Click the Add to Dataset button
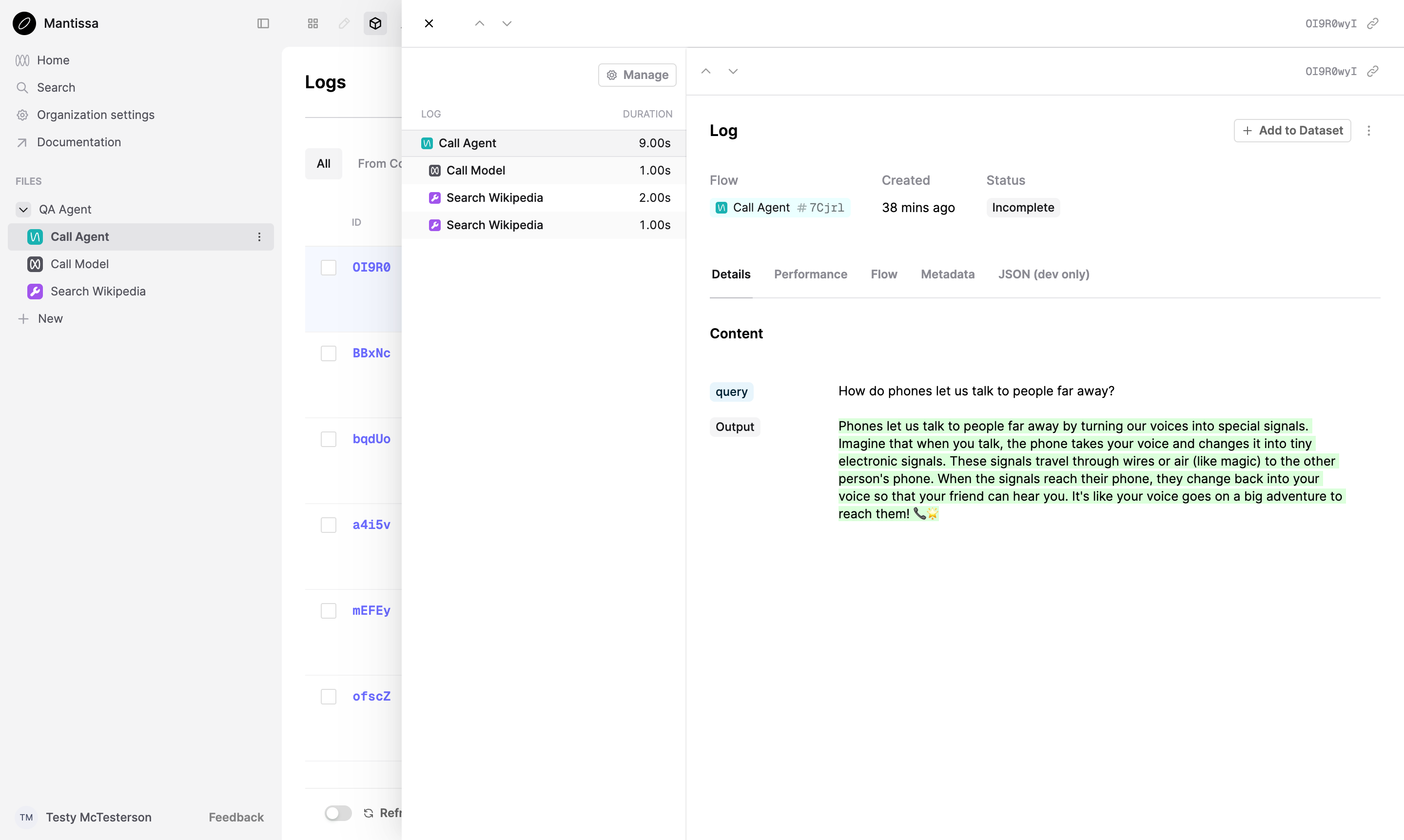Viewport: 1404px width, 840px height. click(x=1292, y=130)
